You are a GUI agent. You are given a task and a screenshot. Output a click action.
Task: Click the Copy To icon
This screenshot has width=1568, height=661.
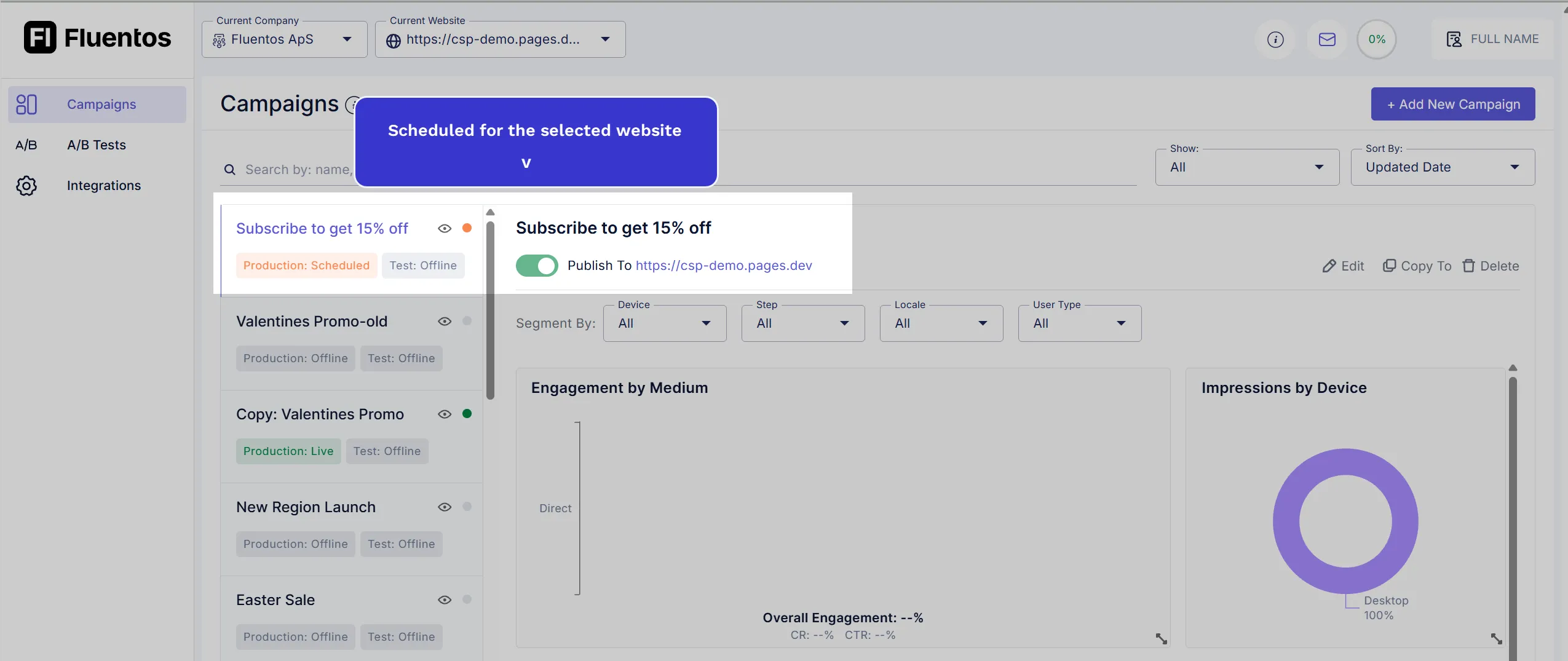point(1389,266)
